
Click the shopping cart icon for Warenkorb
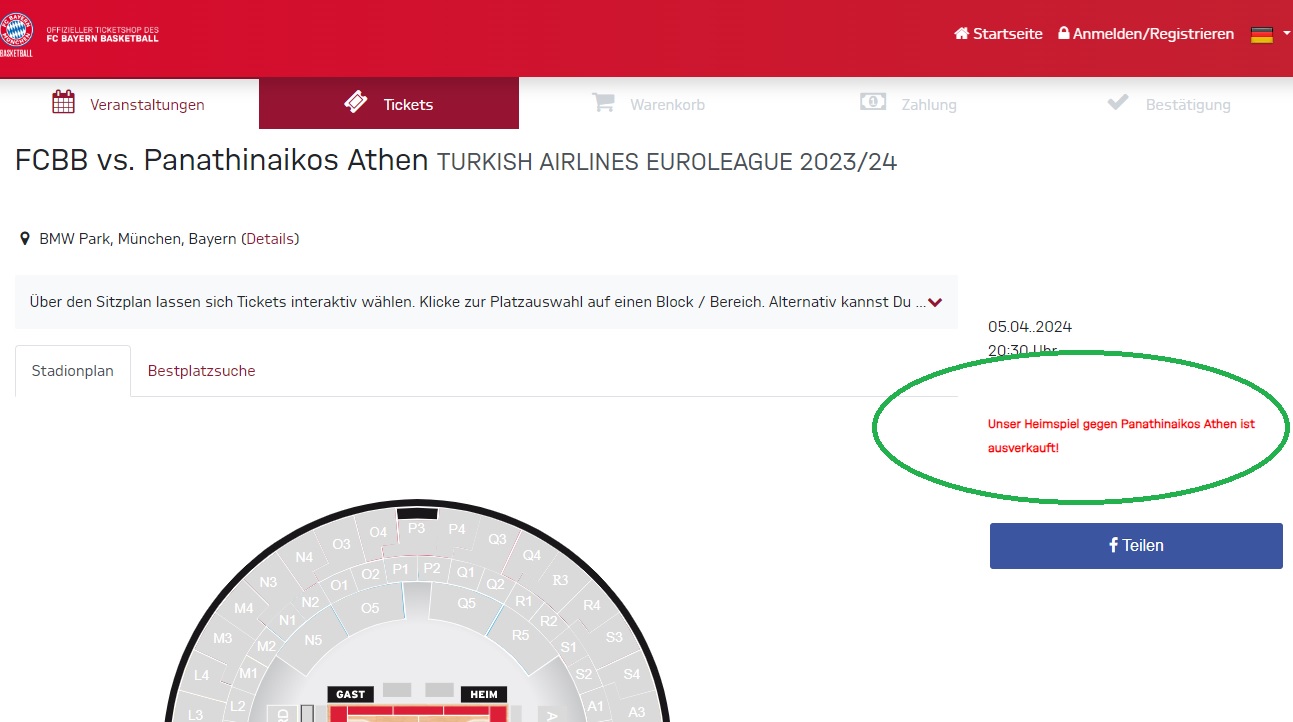click(602, 102)
